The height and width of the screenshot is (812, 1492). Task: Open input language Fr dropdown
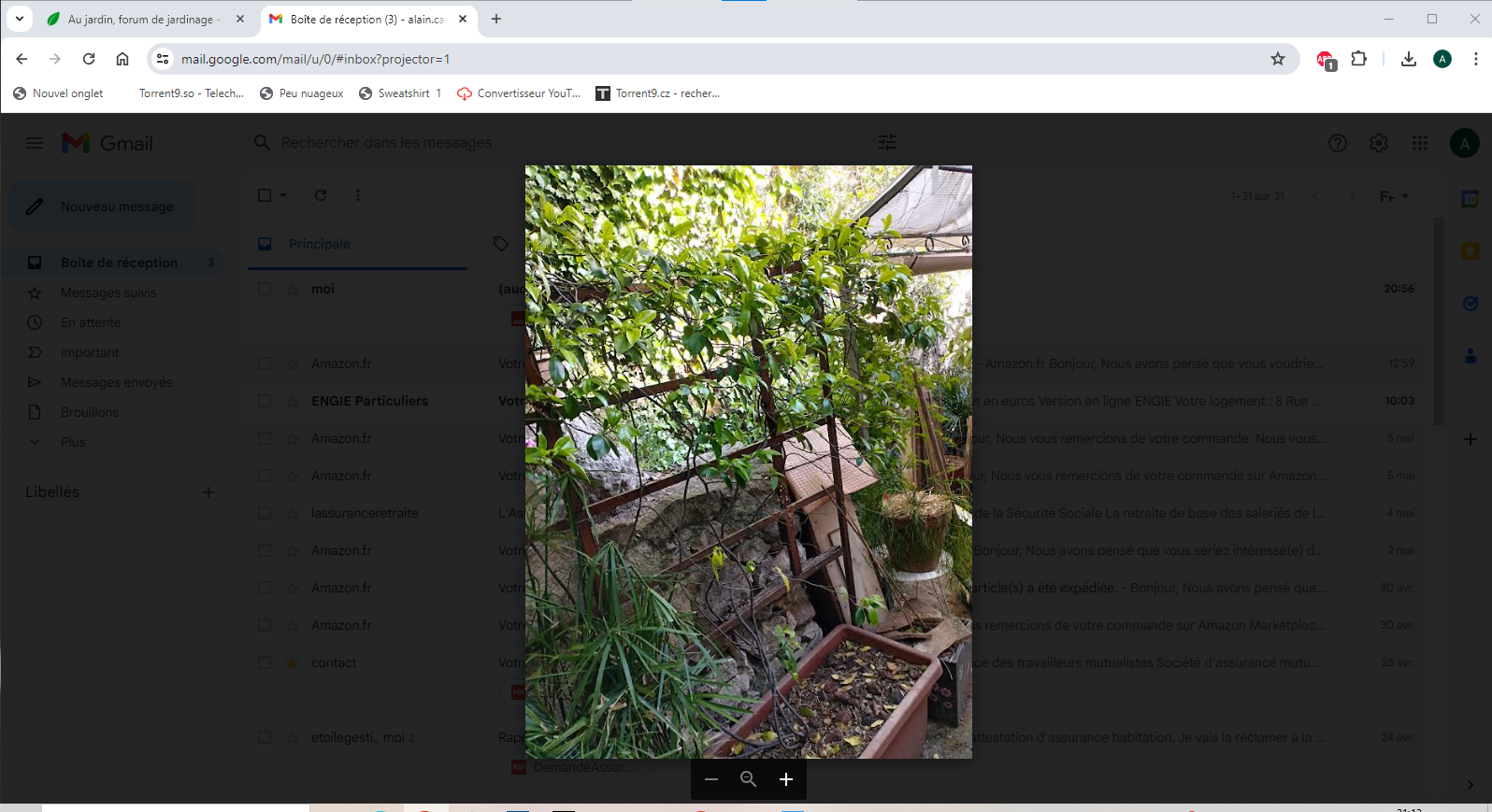[1394, 196]
